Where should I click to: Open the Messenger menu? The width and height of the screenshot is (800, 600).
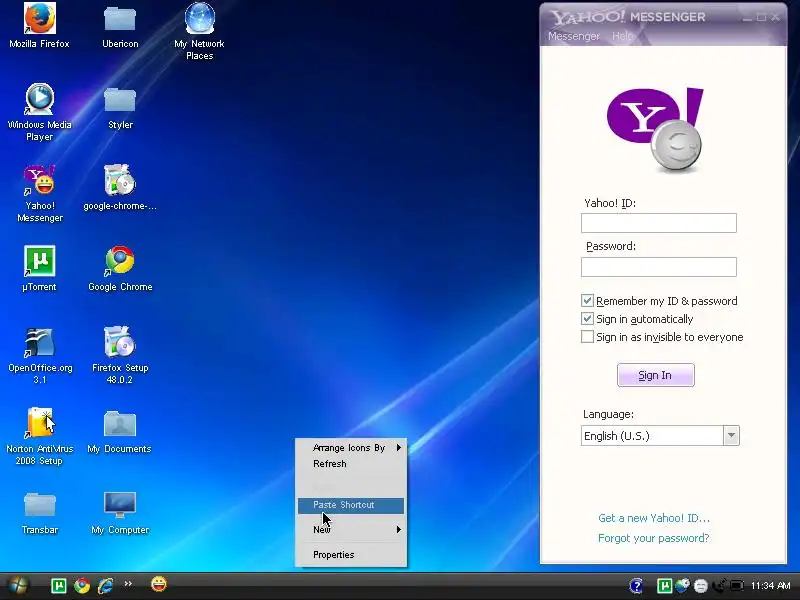(574, 36)
